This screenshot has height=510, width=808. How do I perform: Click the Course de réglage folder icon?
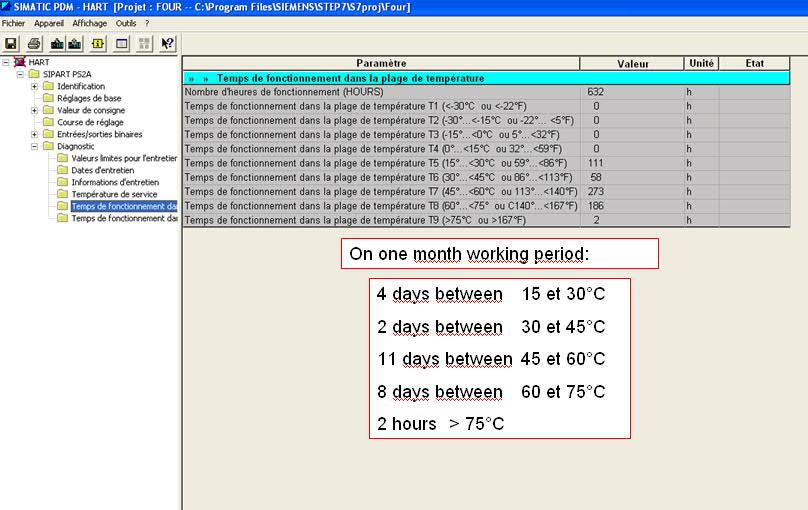pyautogui.click(x=48, y=122)
